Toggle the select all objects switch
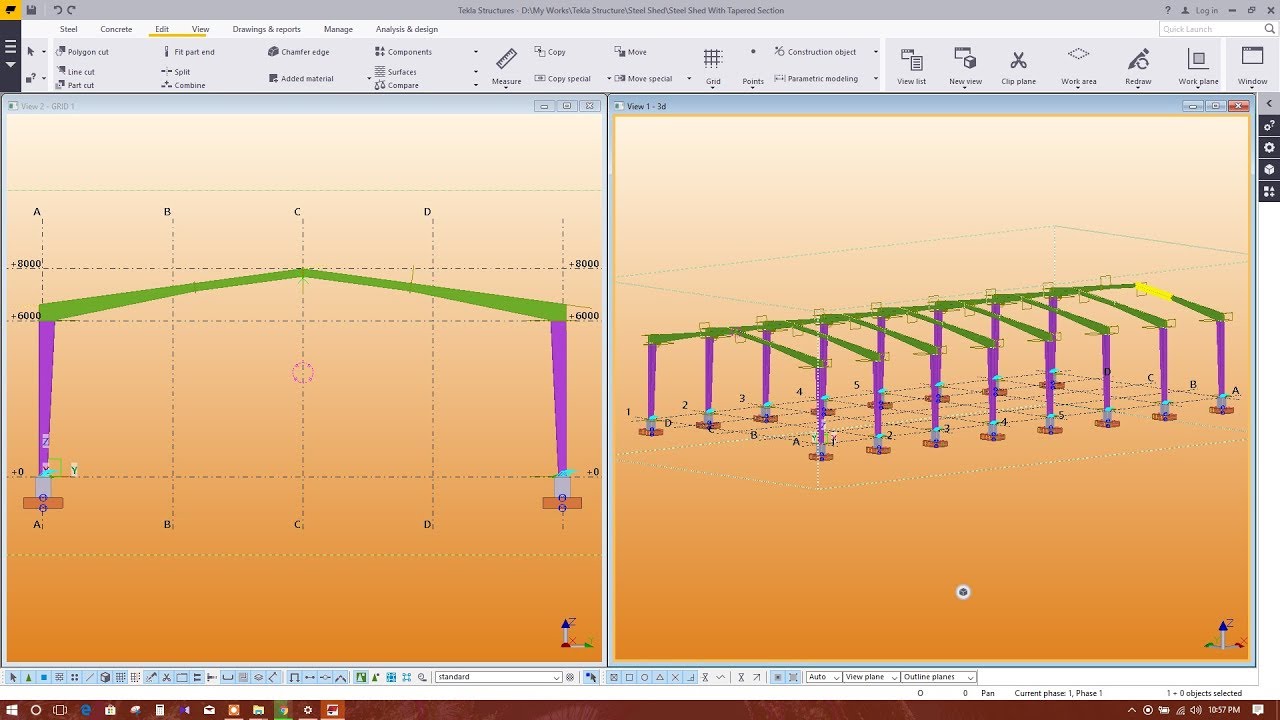 [13, 677]
